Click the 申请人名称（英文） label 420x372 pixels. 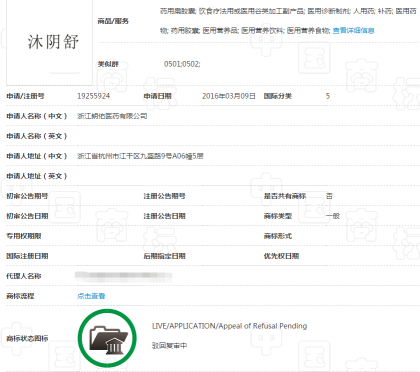(x=37, y=136)
